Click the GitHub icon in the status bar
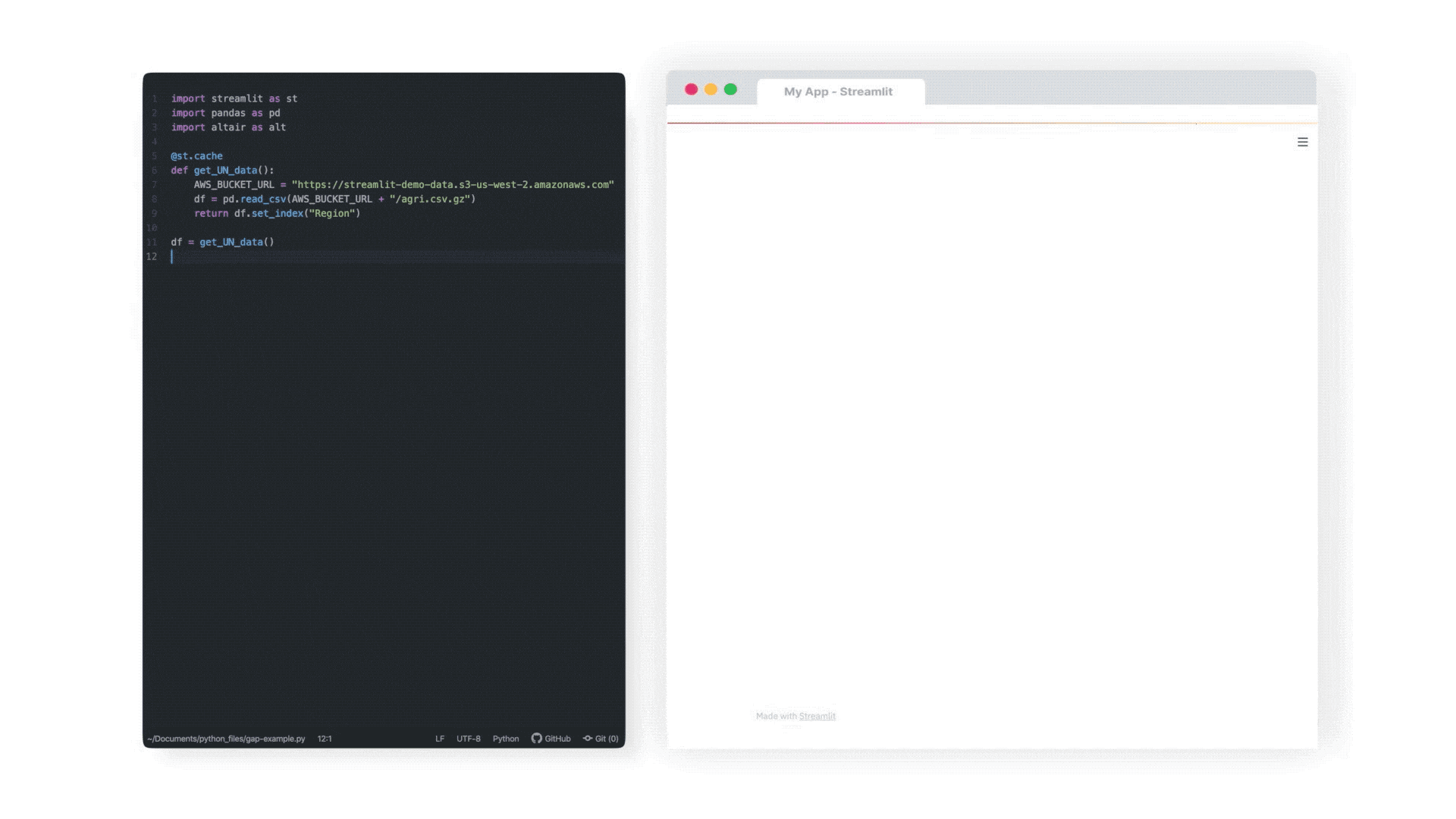The image size is (1456, 819). pyautogui.click(x=536, y=738)
